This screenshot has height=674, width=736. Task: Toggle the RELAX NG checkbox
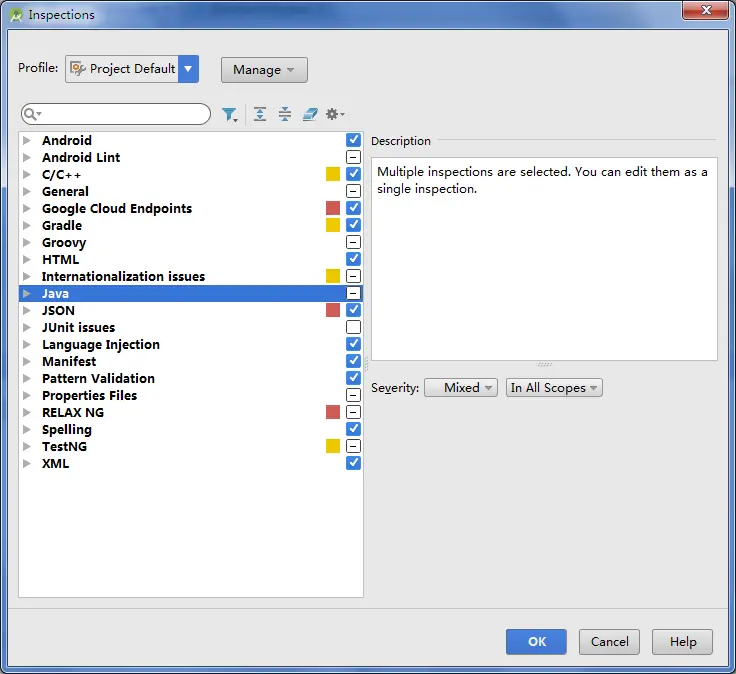pos(353,412)
